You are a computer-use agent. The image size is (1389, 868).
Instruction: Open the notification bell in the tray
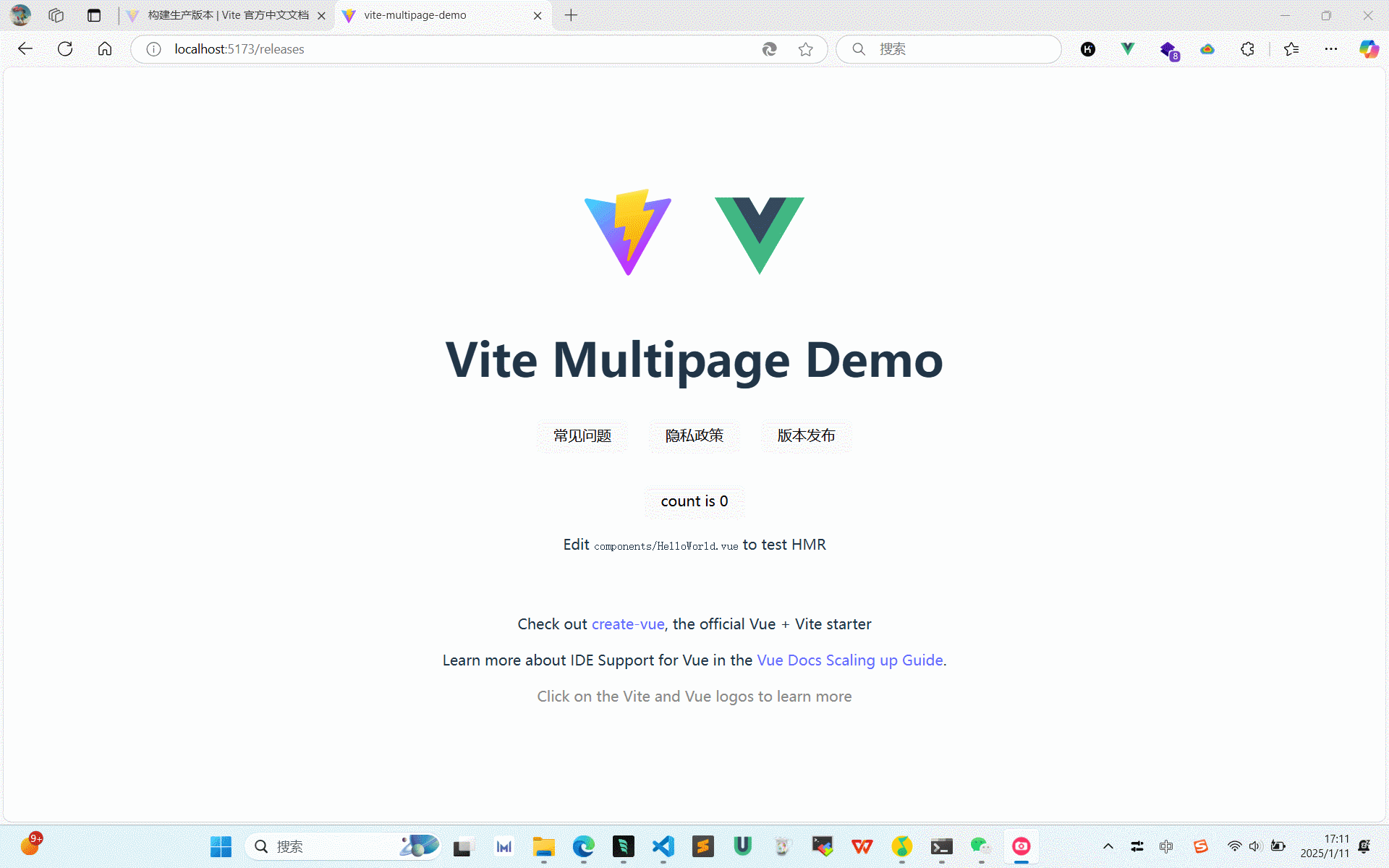point(1364,846)
